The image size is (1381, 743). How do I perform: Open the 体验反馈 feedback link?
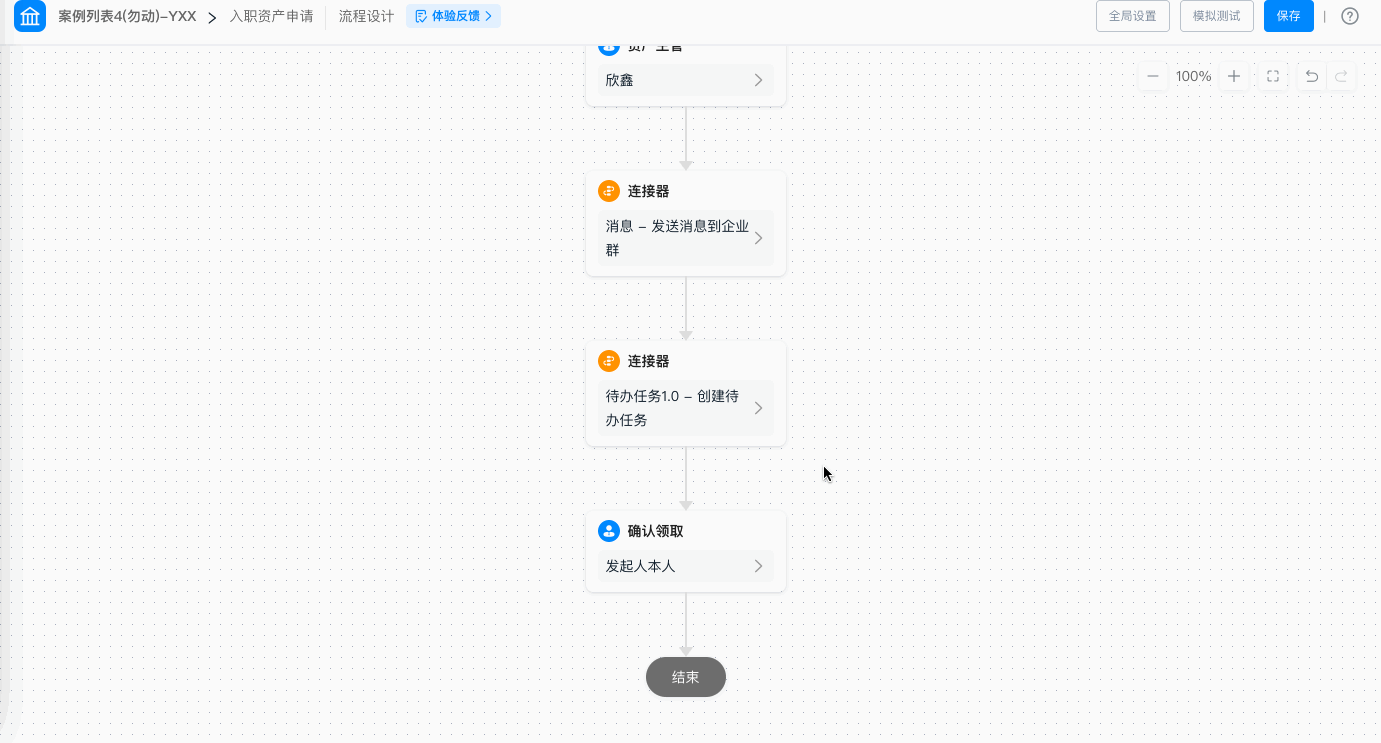click(453, 16)
